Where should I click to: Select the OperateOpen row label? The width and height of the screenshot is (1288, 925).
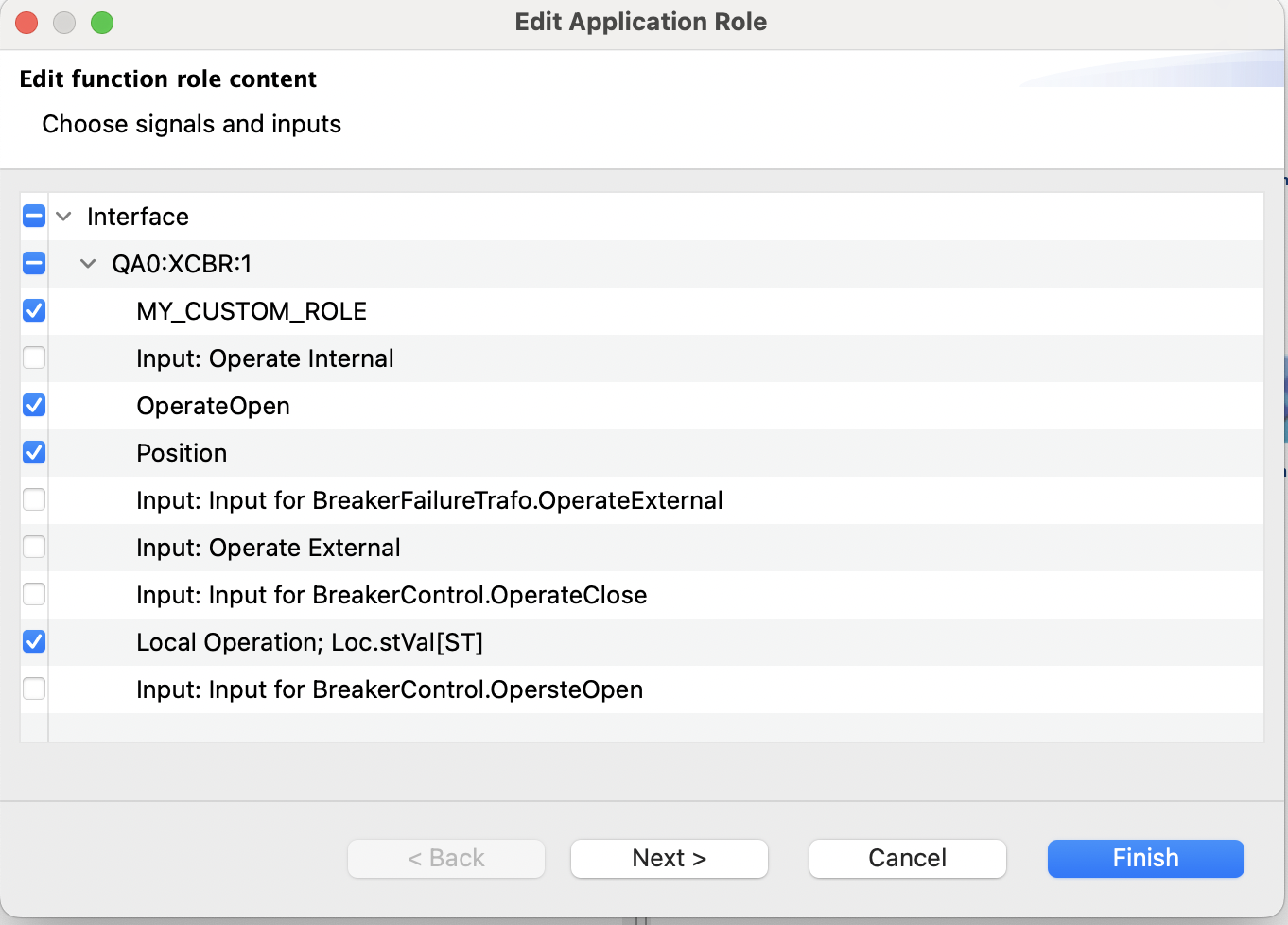pyautogui.click(x=213, y=406)
